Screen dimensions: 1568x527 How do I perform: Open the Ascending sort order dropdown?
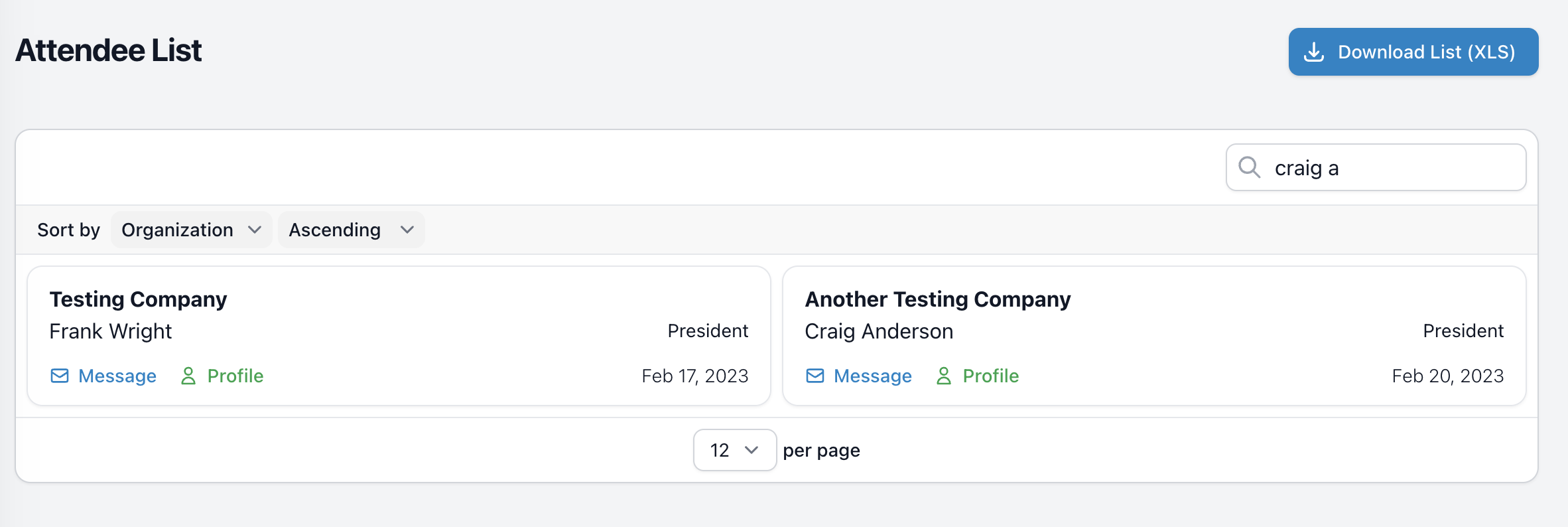(351, 230)
